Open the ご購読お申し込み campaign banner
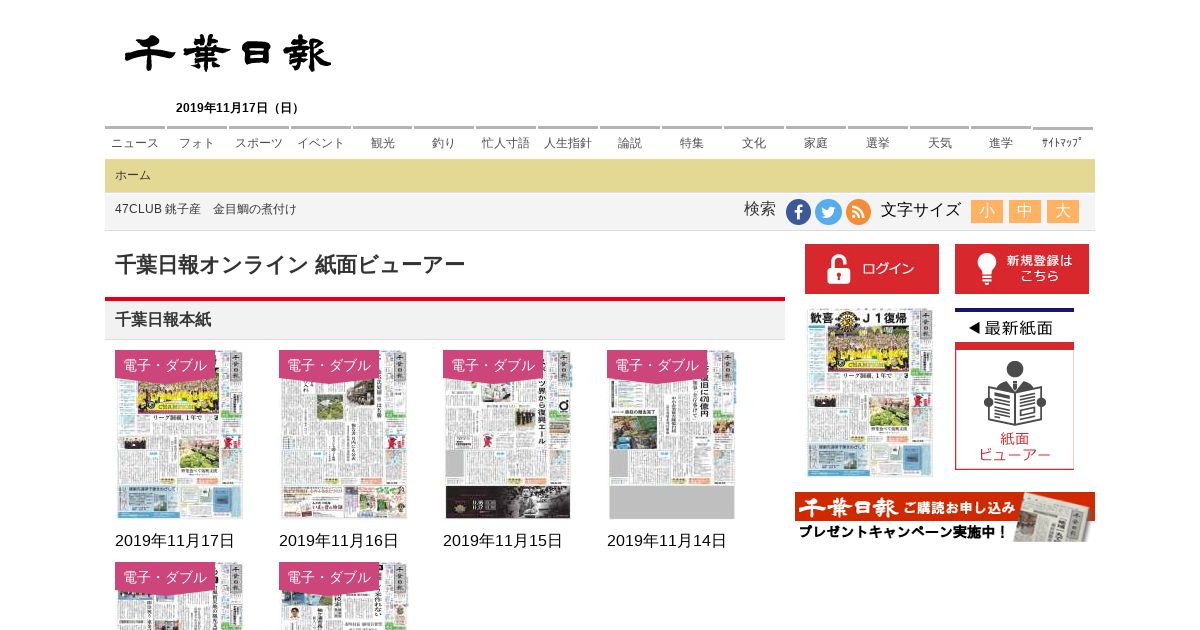Screen dimensions: 1200x630 [x=945, y=517]
